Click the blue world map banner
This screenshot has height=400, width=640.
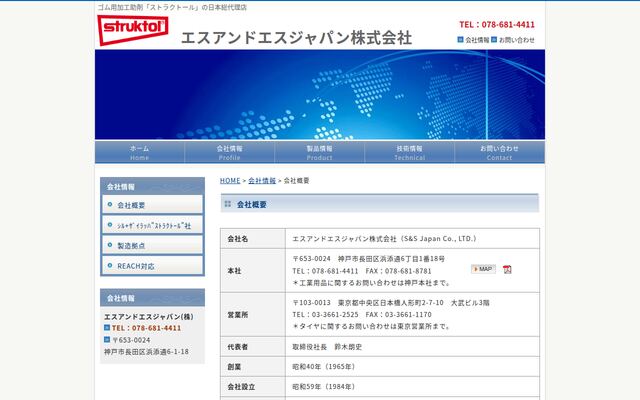click(x=320, y=94)
